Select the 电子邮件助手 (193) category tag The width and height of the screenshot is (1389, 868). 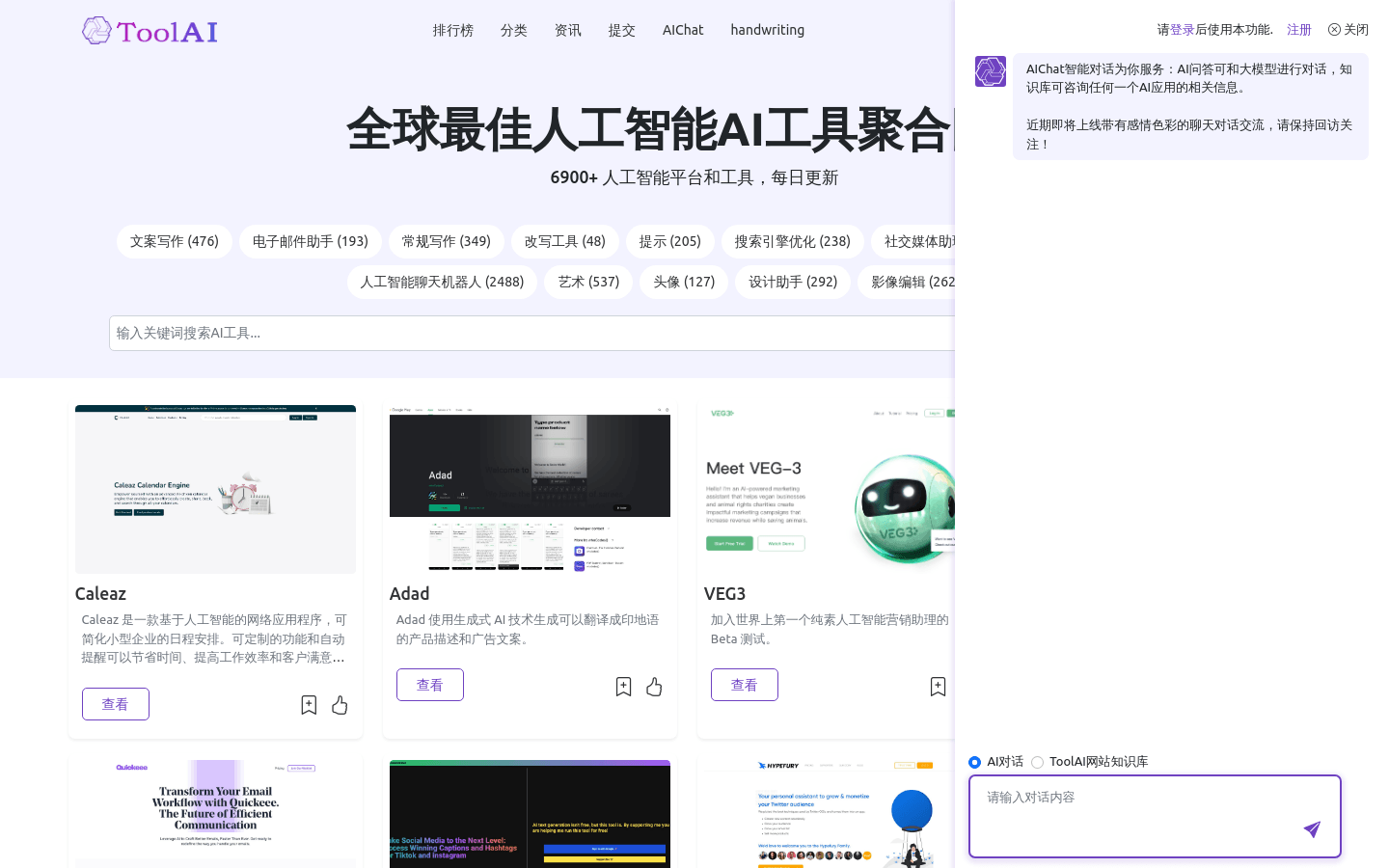pyautogui.click(x=311, y=241)
